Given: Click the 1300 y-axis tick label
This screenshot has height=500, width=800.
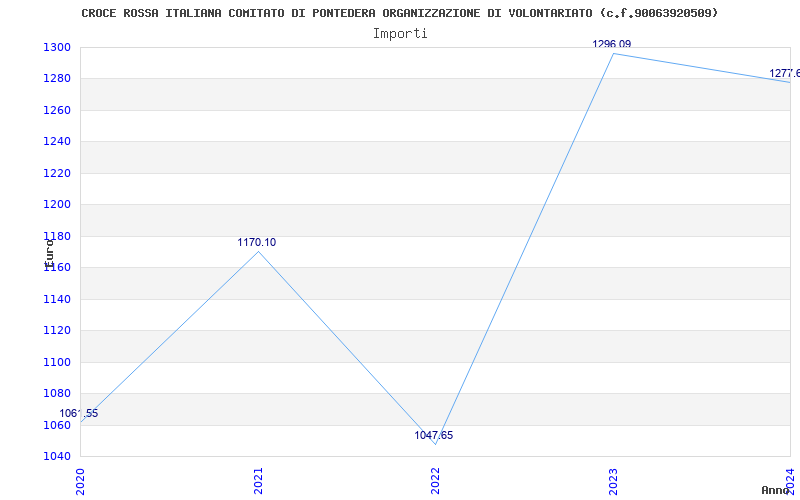Looking at the screenshot, I should pyautogui.click(x=56, y=47).
